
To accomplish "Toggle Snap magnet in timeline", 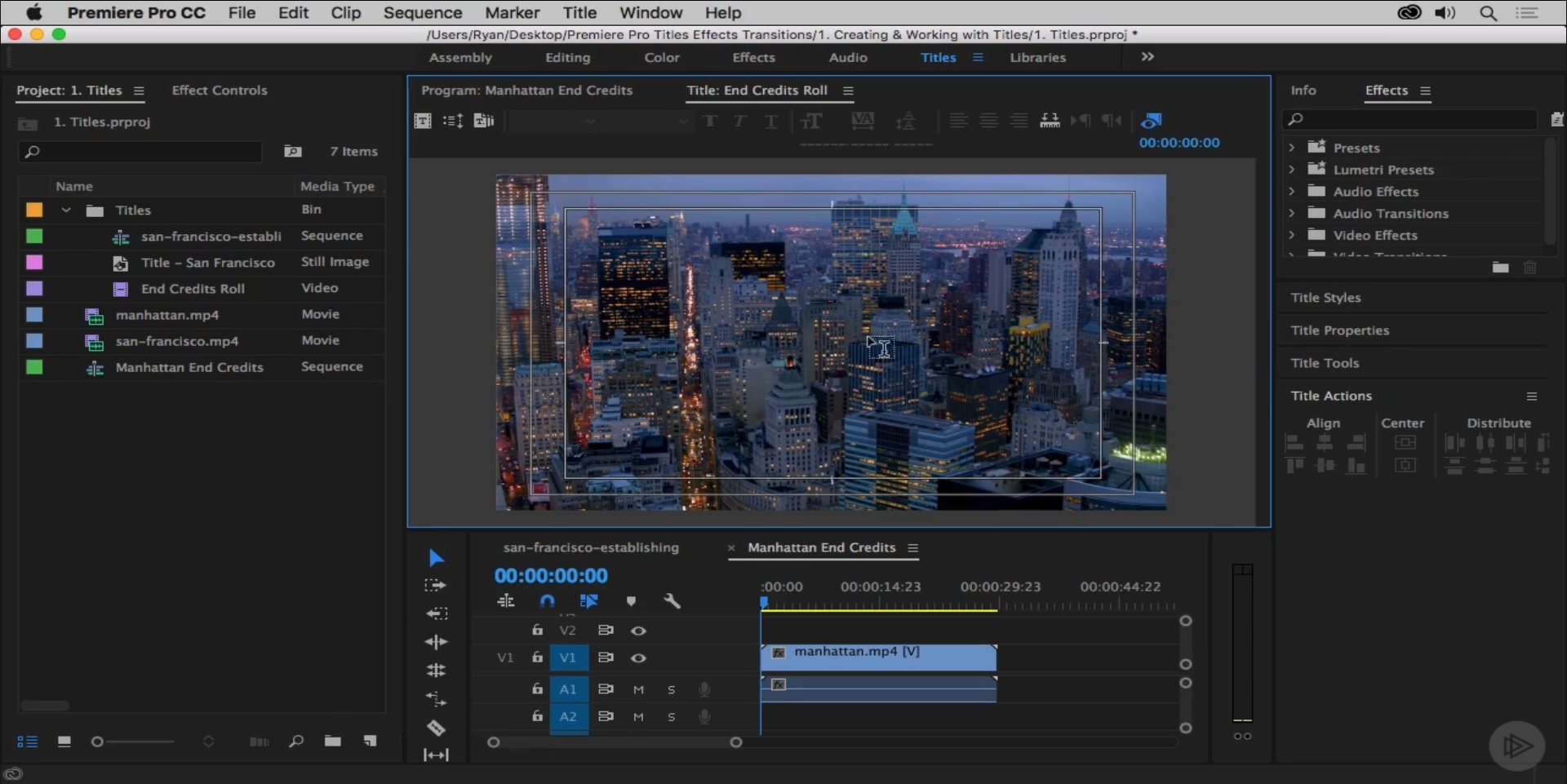I will 548,601.
